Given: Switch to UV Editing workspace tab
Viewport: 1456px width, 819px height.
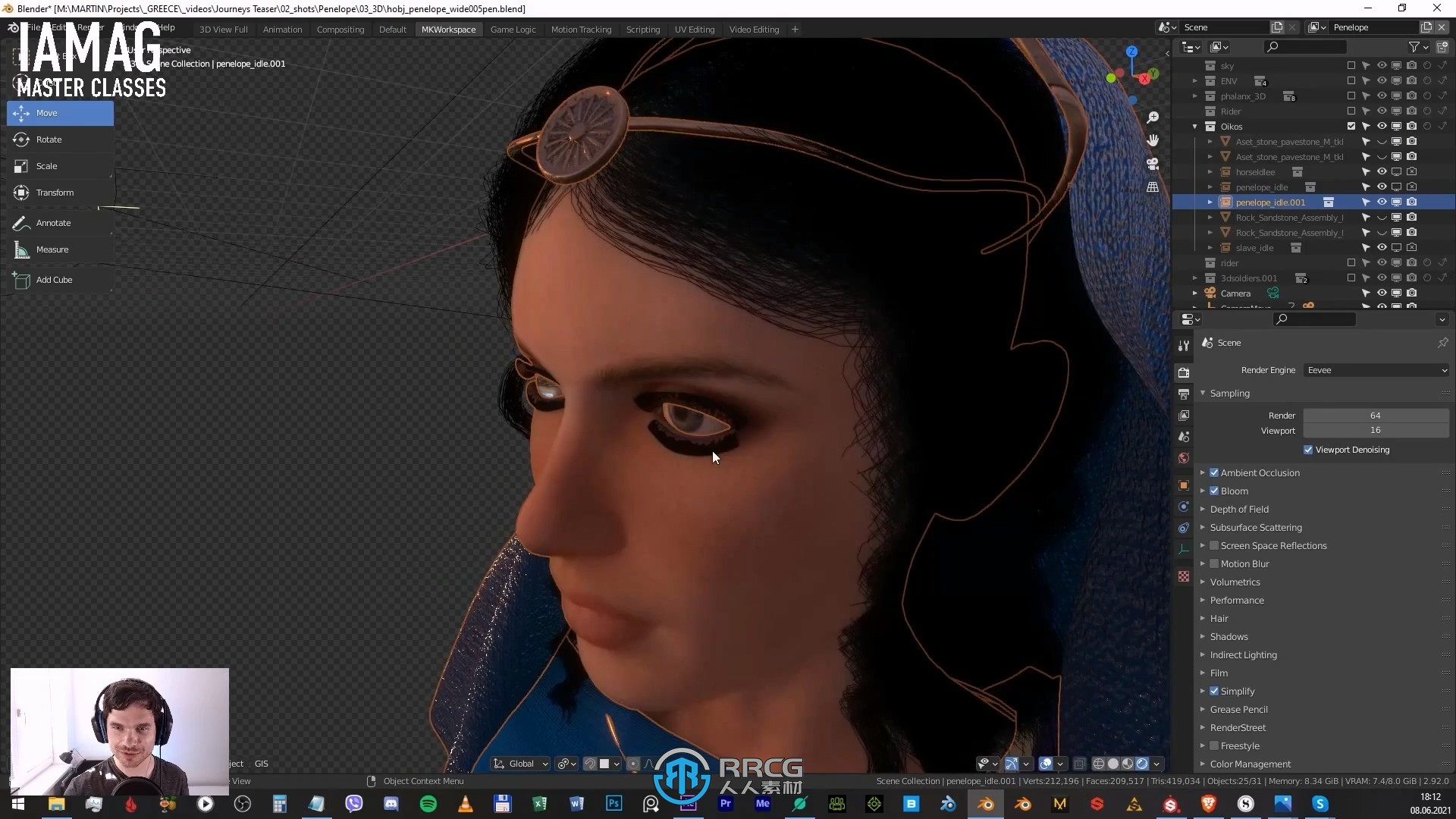Looking at the screenshot, I should (x=695, y=29).
